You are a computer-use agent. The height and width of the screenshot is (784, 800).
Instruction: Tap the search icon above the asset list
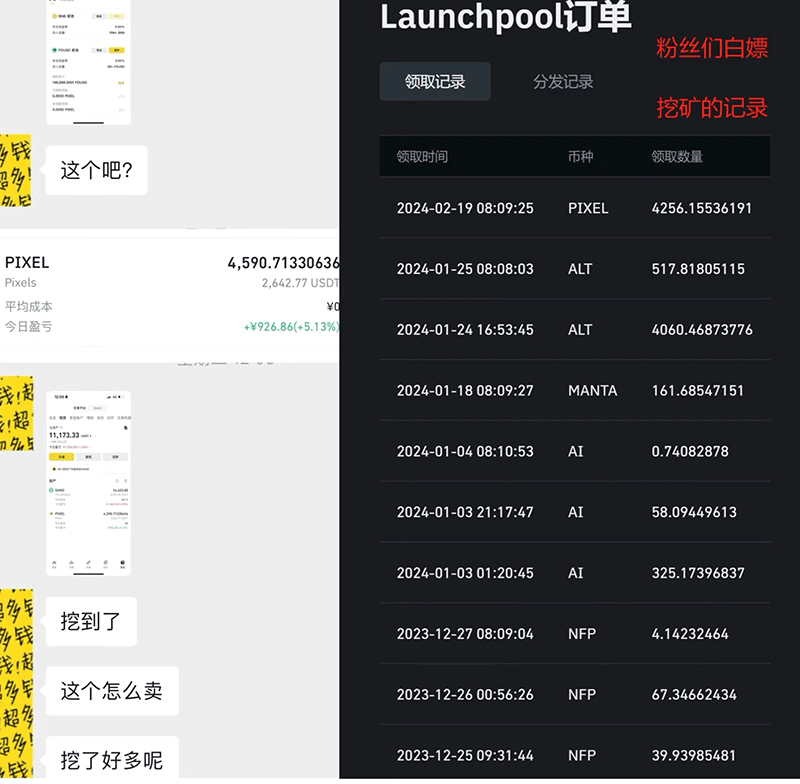pos(117,481)
